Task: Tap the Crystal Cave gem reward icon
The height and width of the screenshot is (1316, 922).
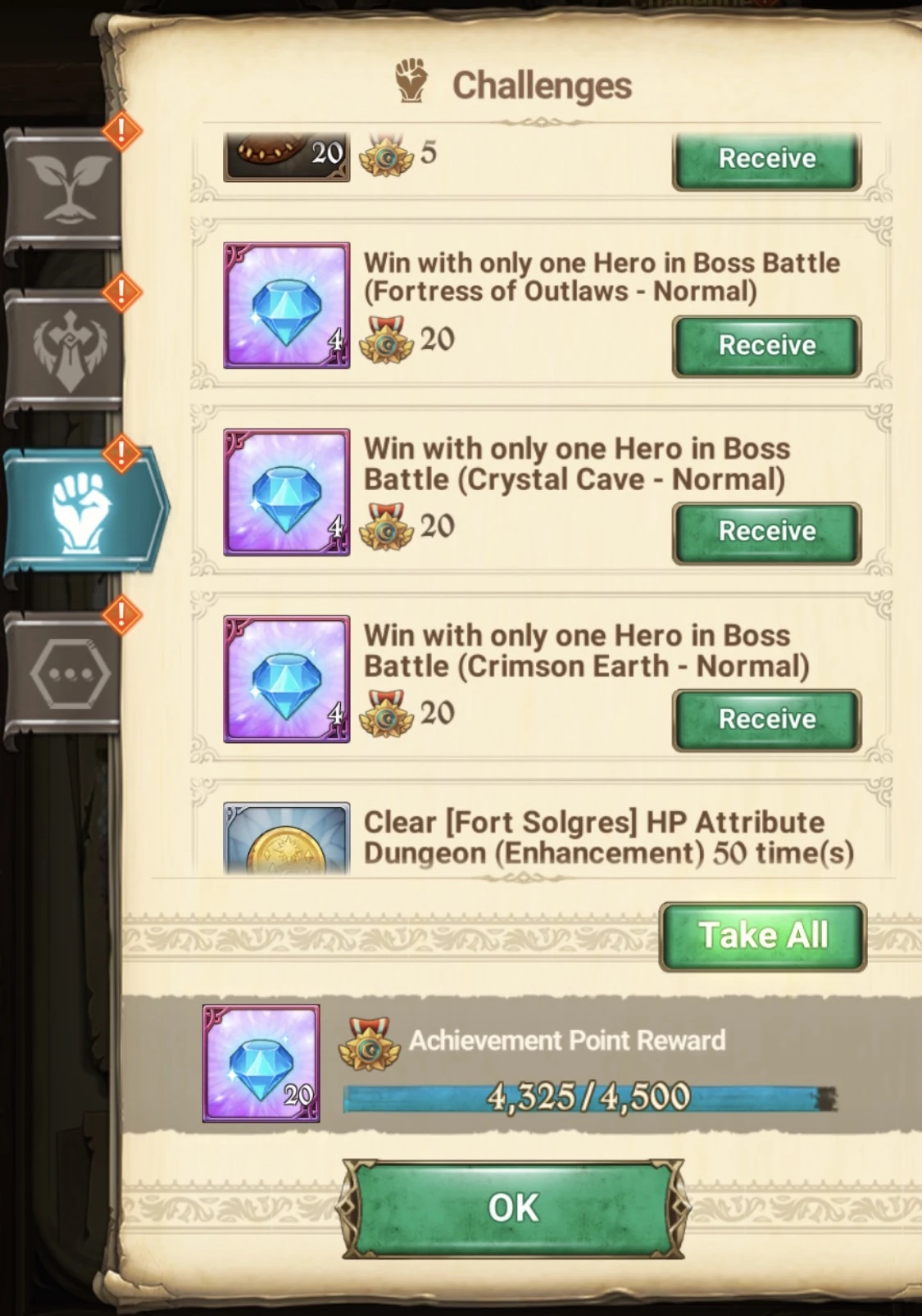Action: point(287,492)
